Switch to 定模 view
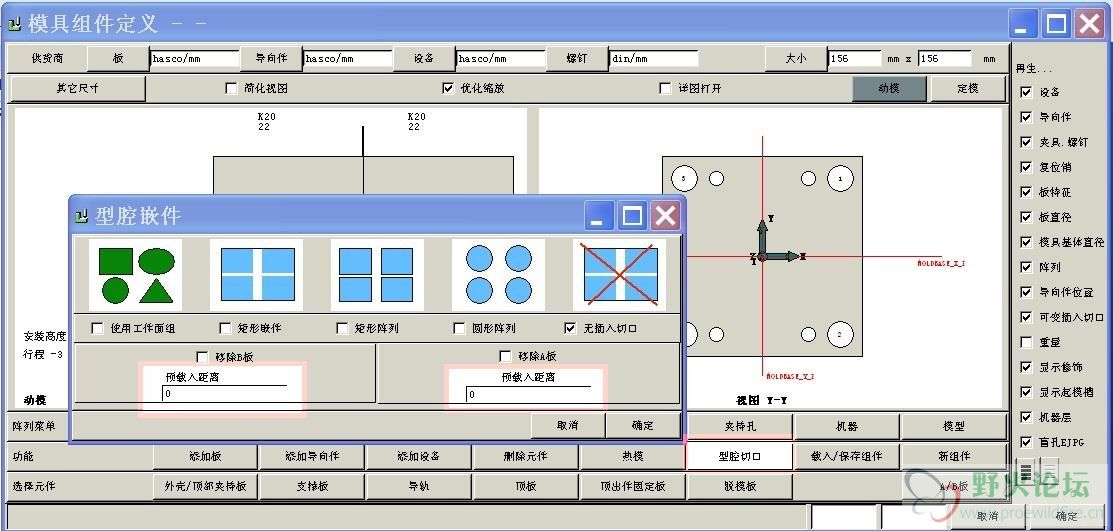Image resolution: width=1113 pixels, height=531 pixels. click(968, 89)
